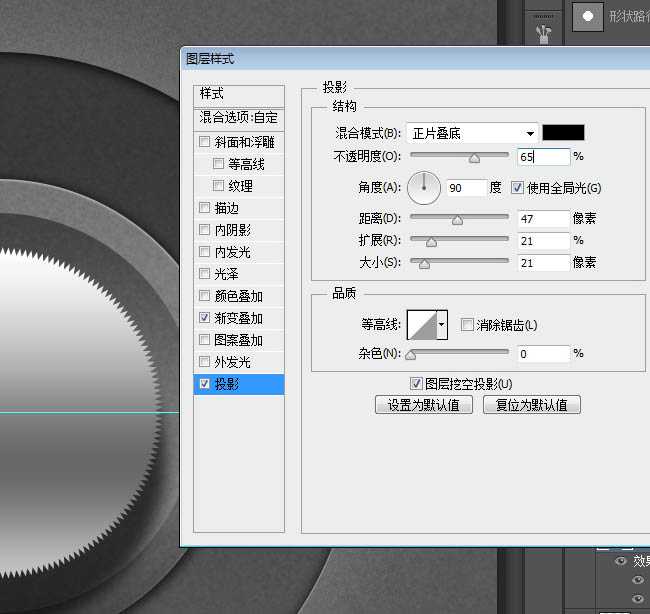Click the 设置为默认值 button
650x614 pixels.
(x=424, y=405)
